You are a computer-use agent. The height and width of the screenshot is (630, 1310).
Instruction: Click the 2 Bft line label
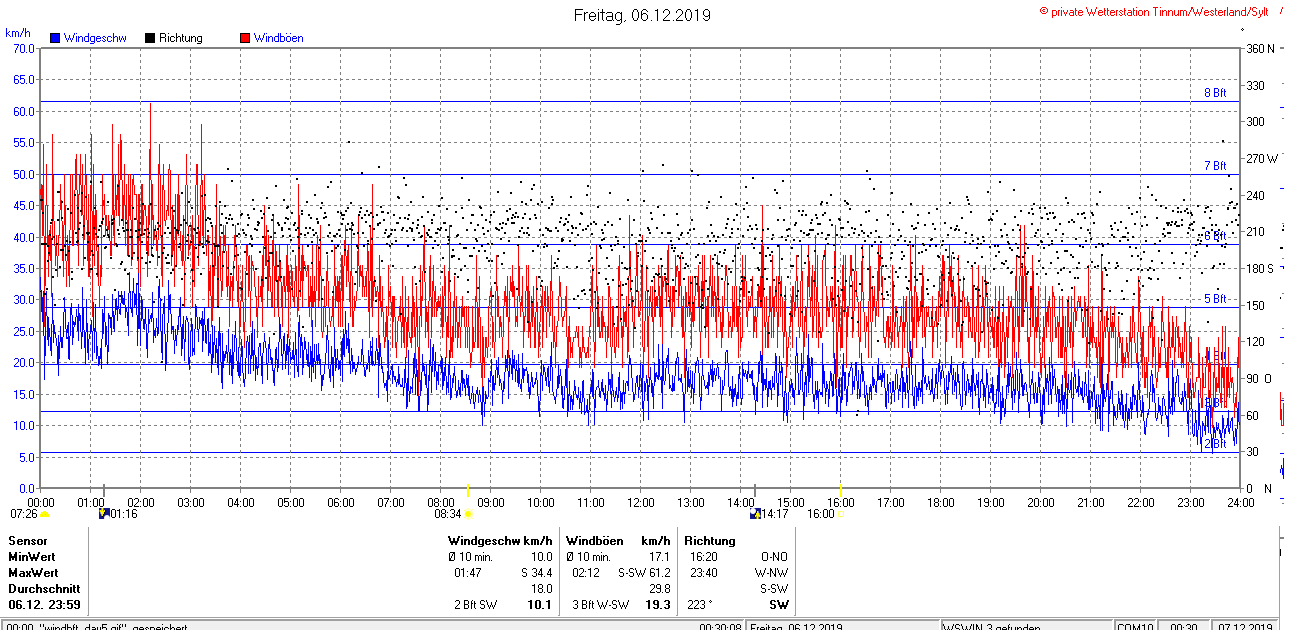(1215, 443)
